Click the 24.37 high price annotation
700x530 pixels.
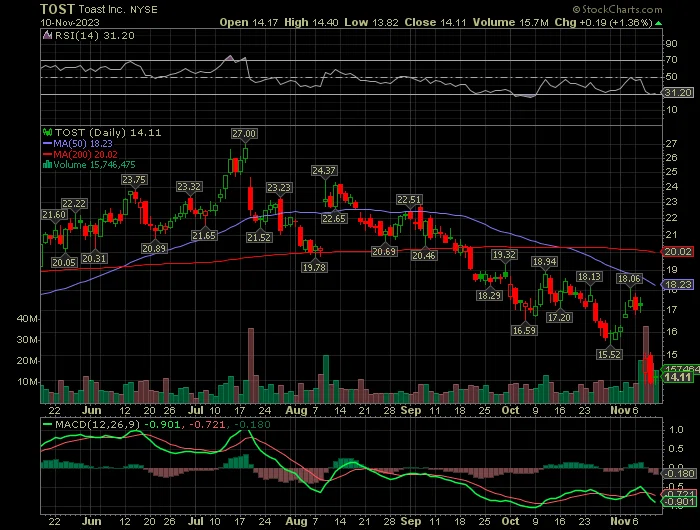pyautogui.click(x=324, y=171)
